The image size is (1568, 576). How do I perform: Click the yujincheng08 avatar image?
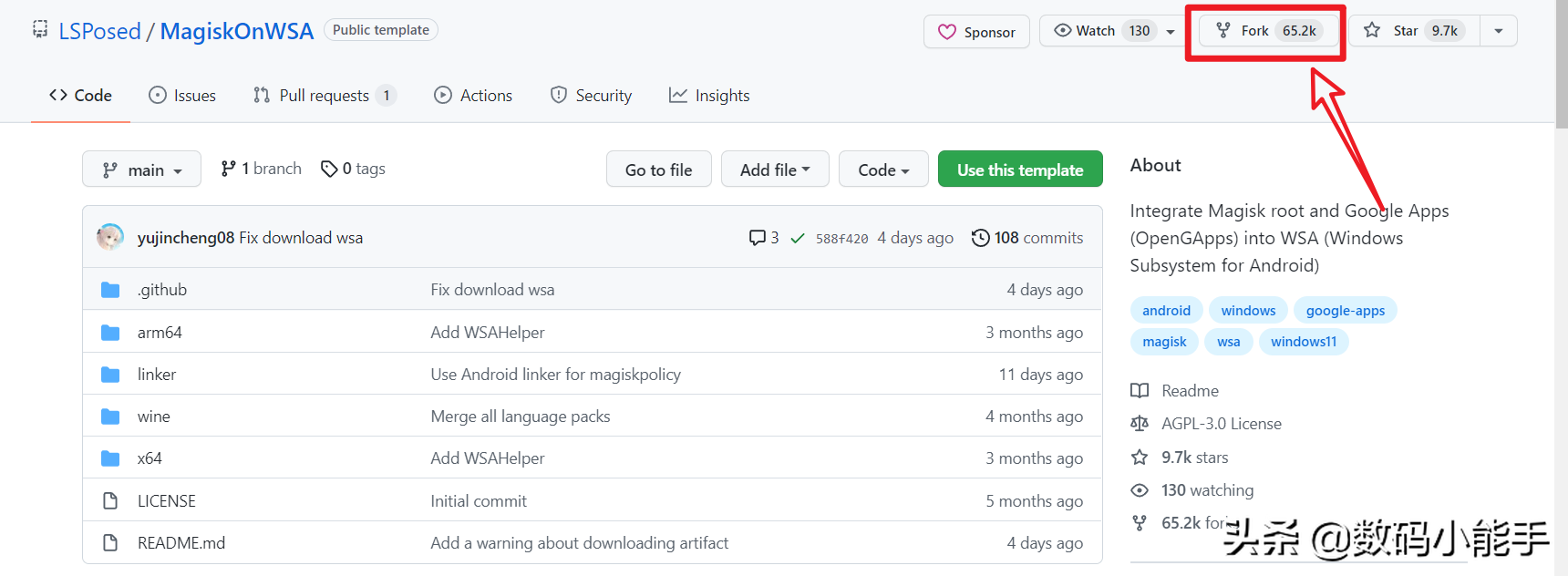click(x=110, y=238)
